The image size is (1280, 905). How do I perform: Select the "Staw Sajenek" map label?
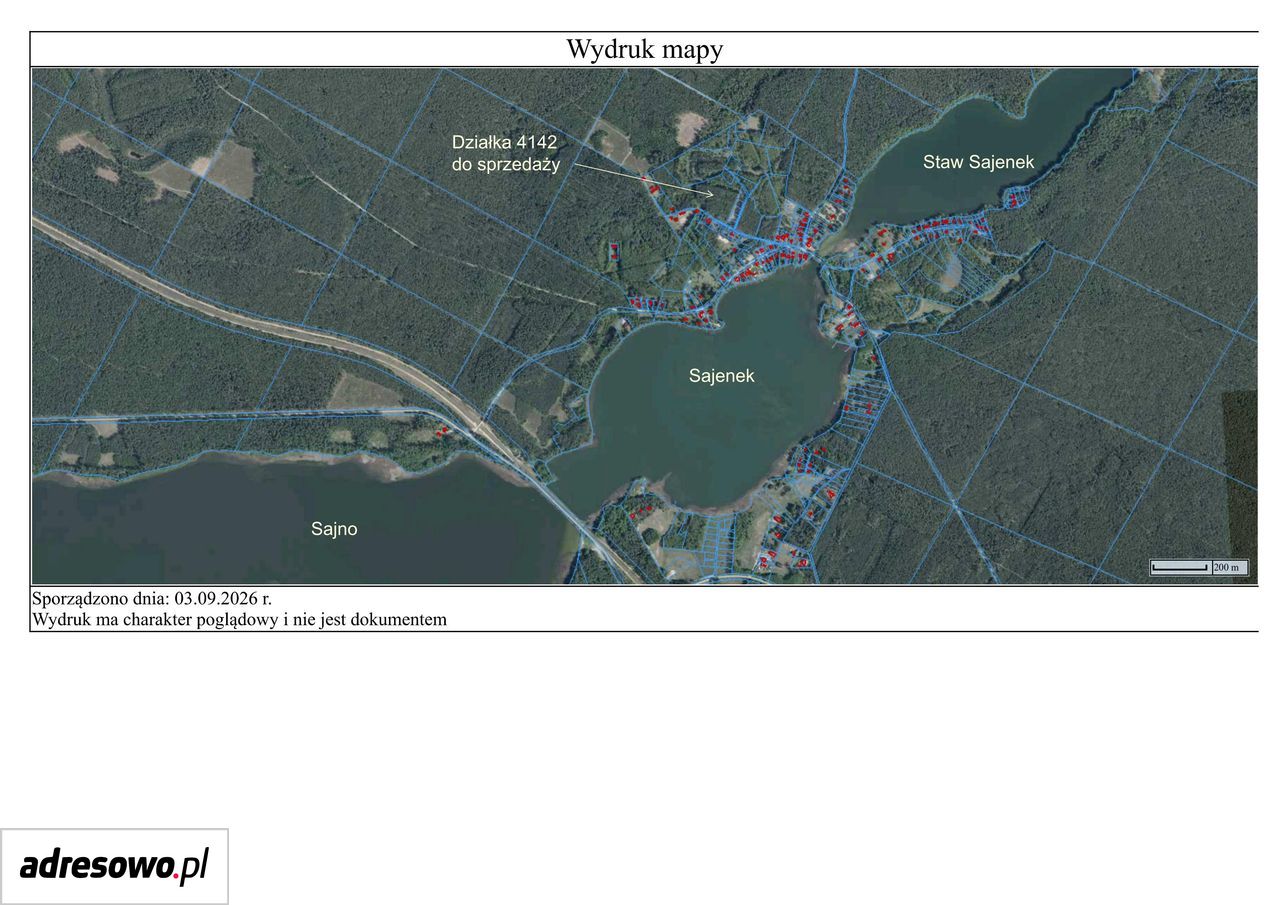[978, 162]
